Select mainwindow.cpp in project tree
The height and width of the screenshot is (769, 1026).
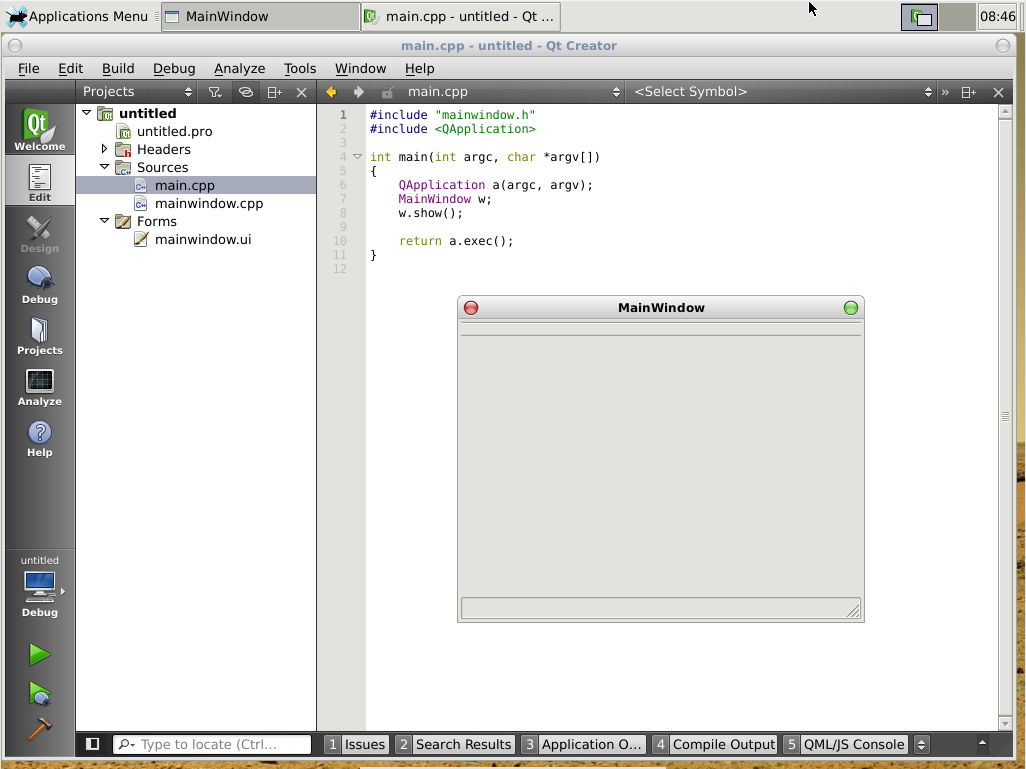[209, 204]
